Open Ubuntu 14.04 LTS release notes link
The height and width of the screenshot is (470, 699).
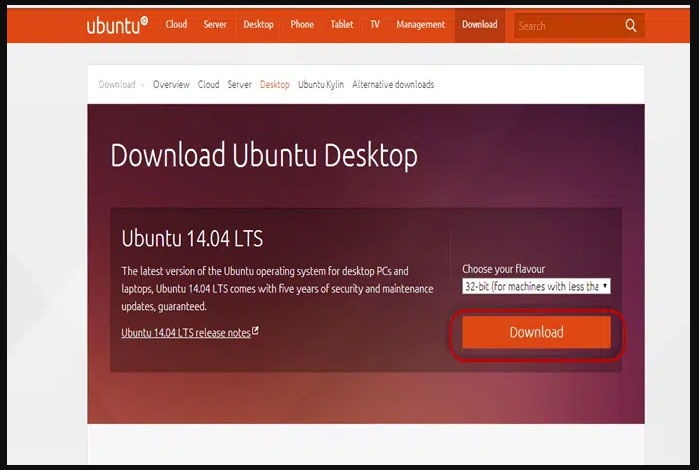click(189, 333)
